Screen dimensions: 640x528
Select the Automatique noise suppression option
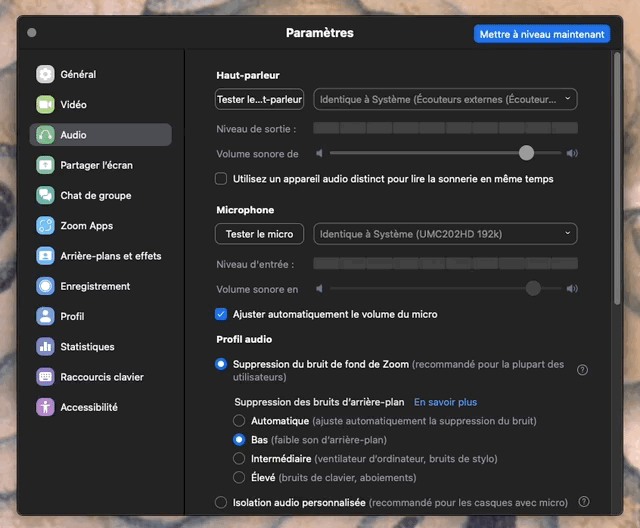pos(239,421)
